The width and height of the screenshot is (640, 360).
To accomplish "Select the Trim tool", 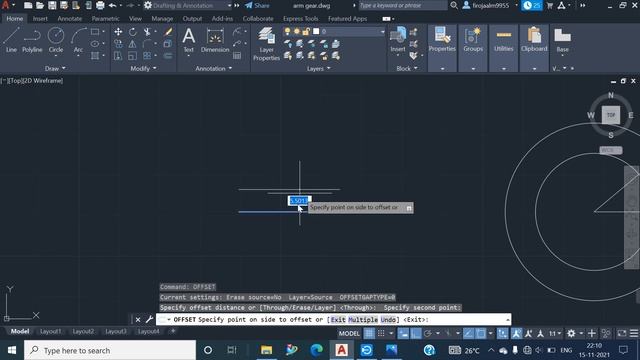I will [147, 32].
